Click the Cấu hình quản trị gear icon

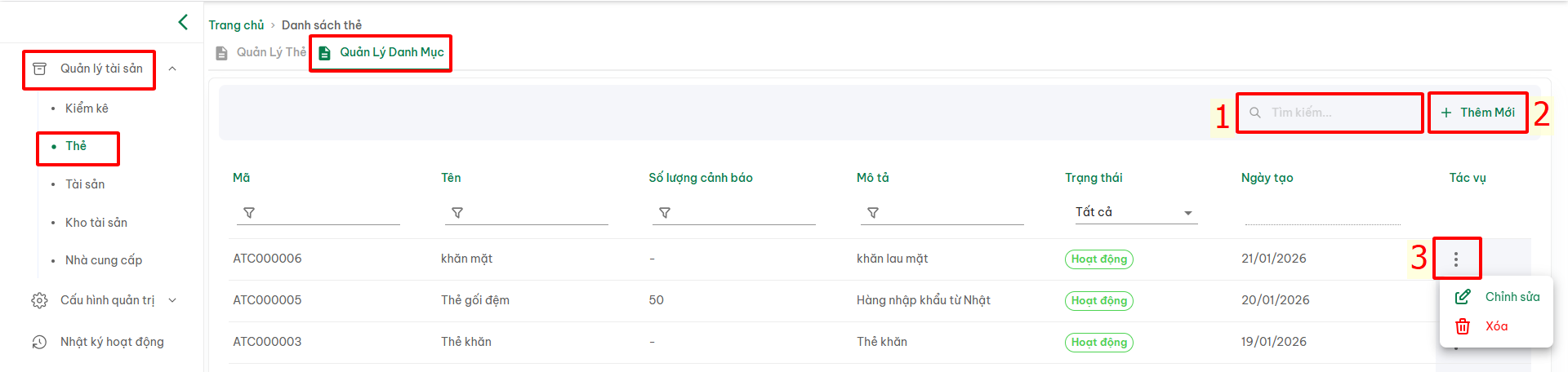tap(39, 301)
